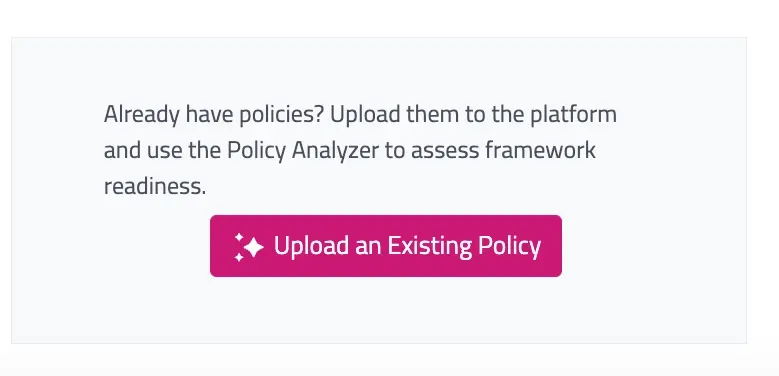The height and width of the screenshot is (376, 779).
Task: Select the large four-point star in sparkle icon
Action: 254,247
